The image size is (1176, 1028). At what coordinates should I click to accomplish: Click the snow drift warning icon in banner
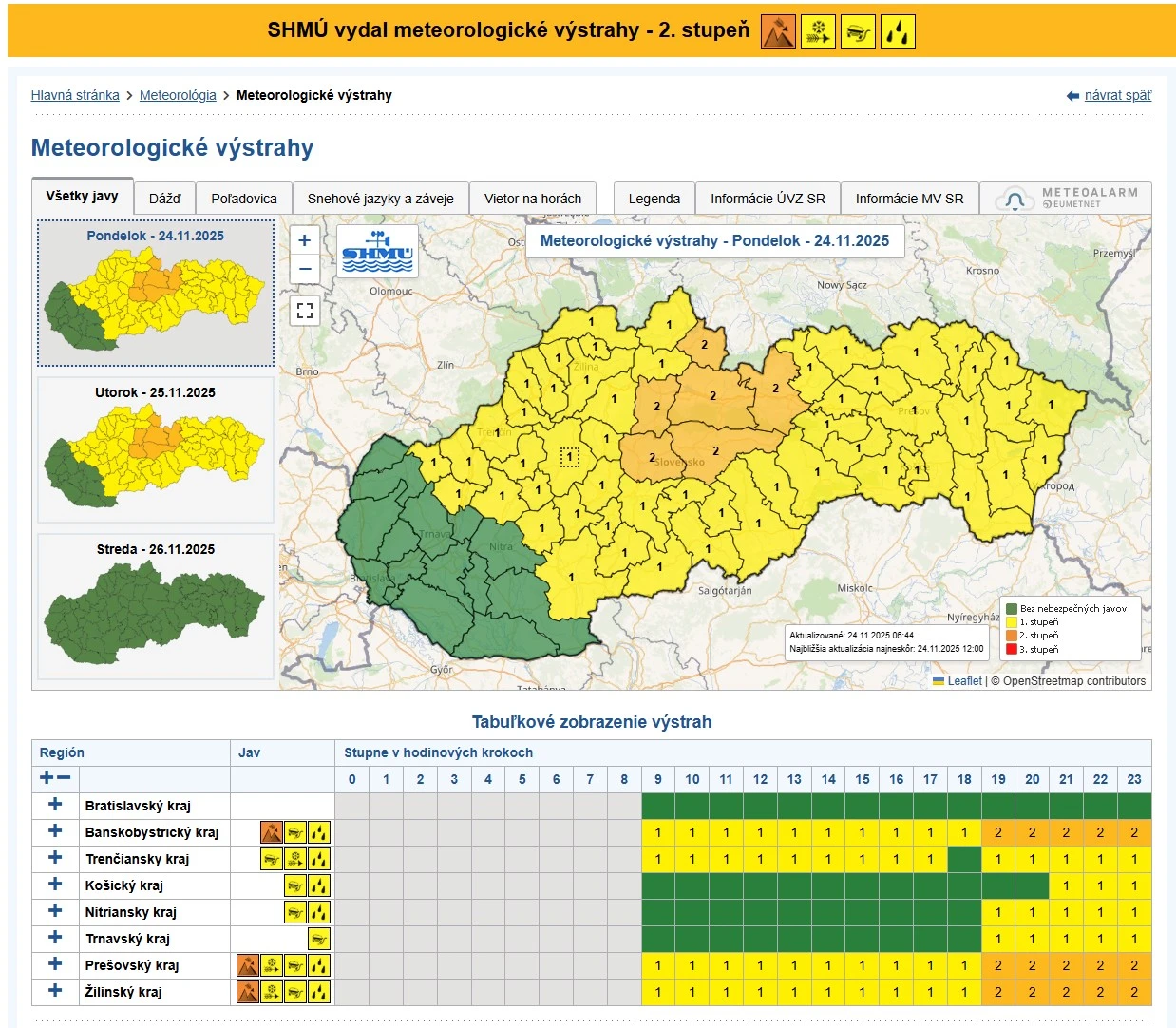click(x=817, y=32)
